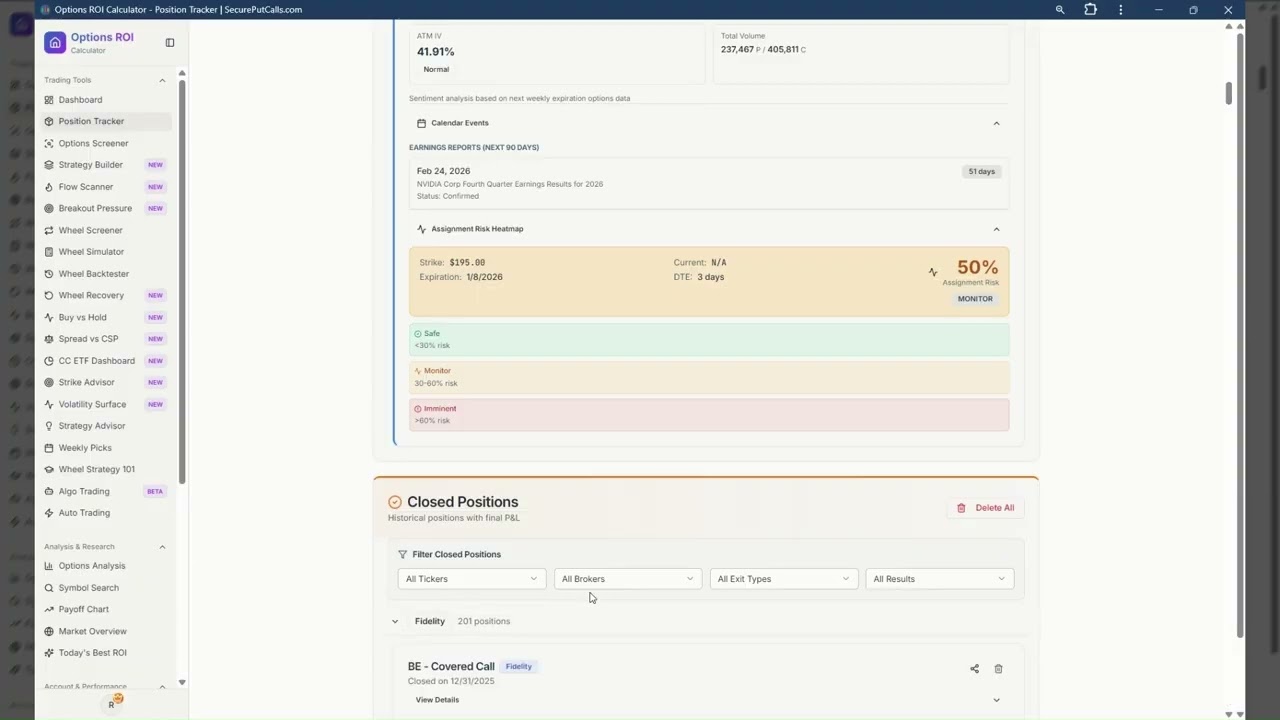Click the Auto Trading icon
The image size is (1280, 720).
tap(49, 513)
